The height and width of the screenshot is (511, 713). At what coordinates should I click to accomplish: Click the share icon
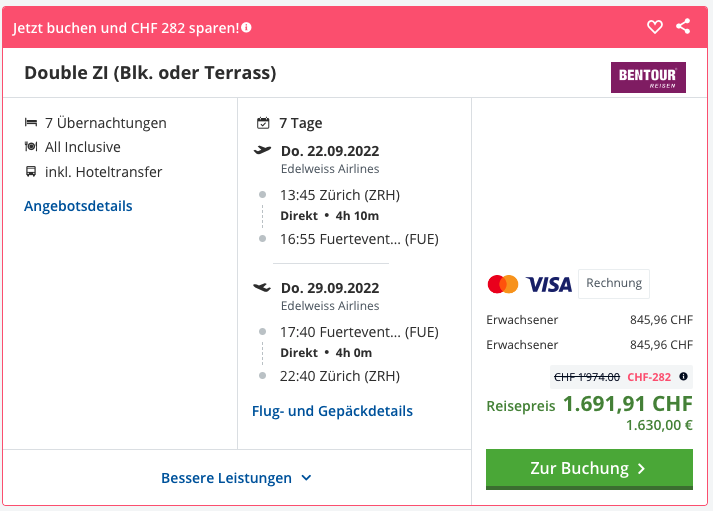point(683,27)
